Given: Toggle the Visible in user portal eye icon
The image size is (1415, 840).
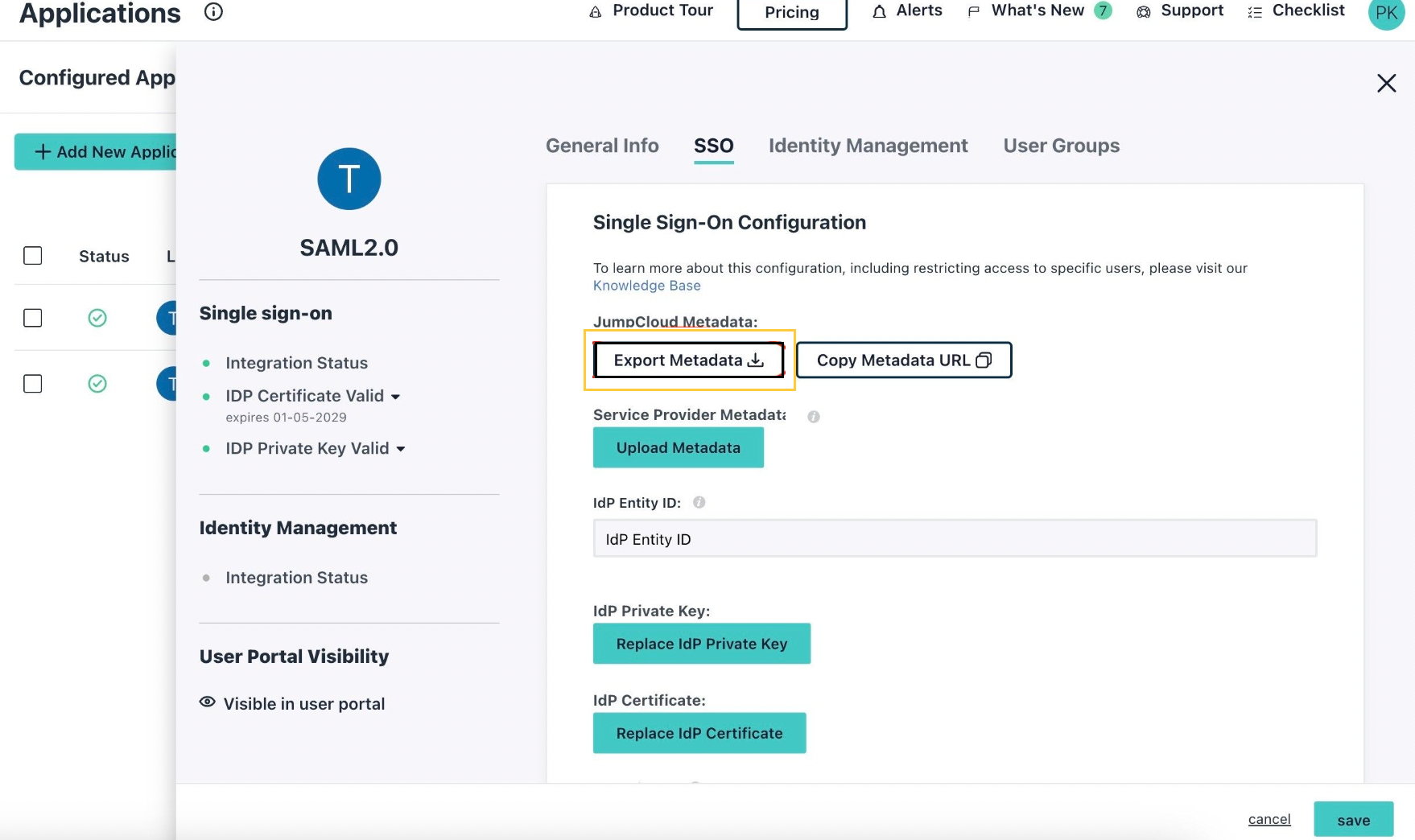Looking at the screenshot, I should tap(208, 702).
